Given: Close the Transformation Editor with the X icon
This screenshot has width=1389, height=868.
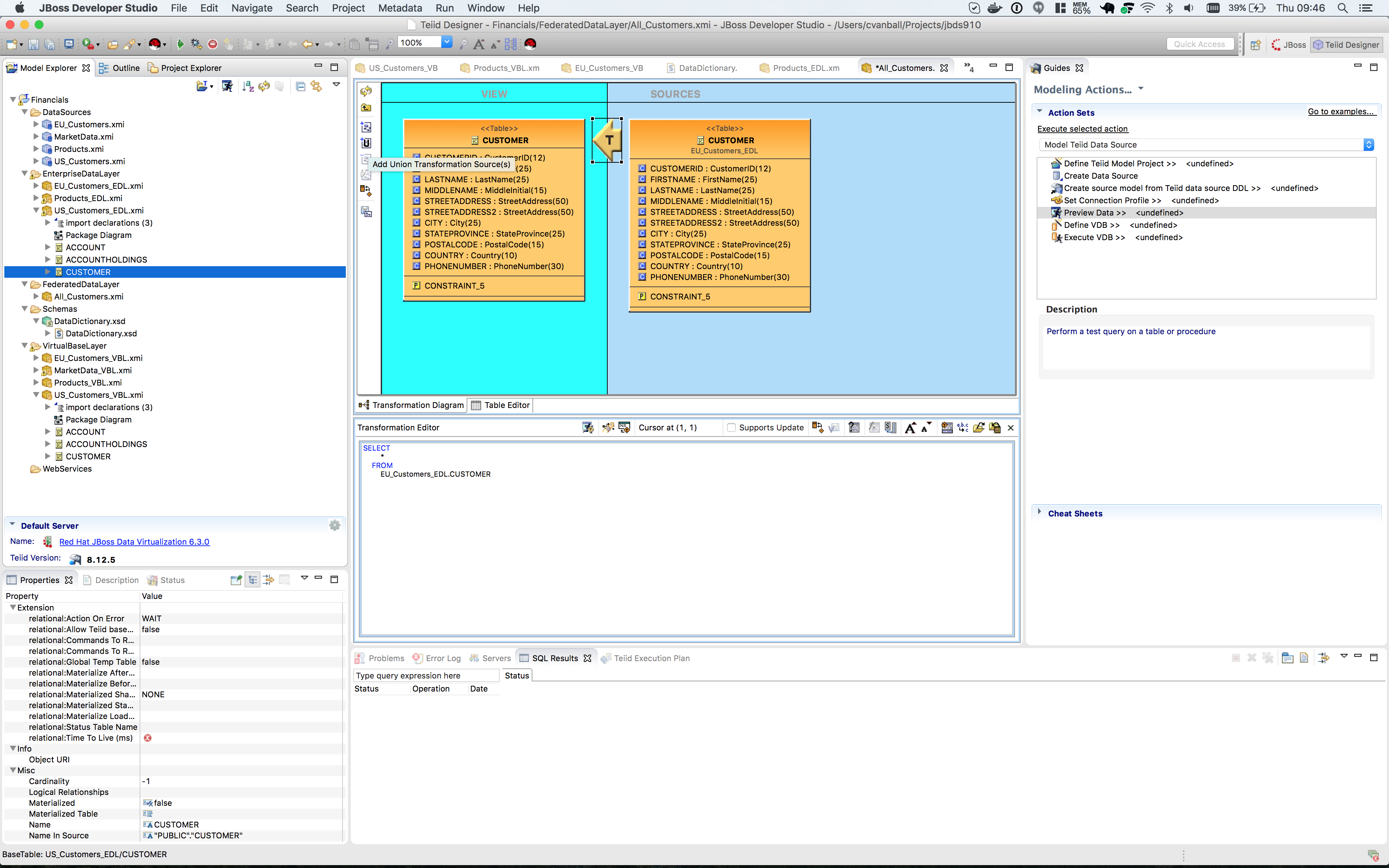Looking at the screenshot, I should (x=1011, y=428).
